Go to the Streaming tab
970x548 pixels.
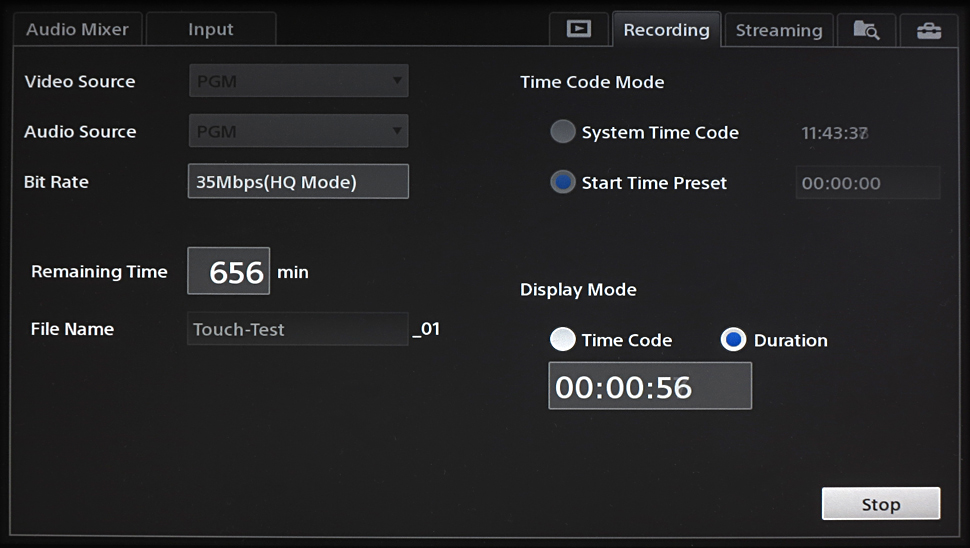pyautogui.click(x=779, y=30)
